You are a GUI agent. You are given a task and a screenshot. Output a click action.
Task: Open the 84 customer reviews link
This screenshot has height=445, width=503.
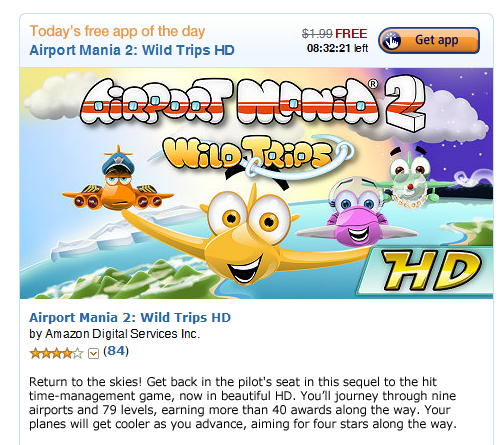(116, 351)
